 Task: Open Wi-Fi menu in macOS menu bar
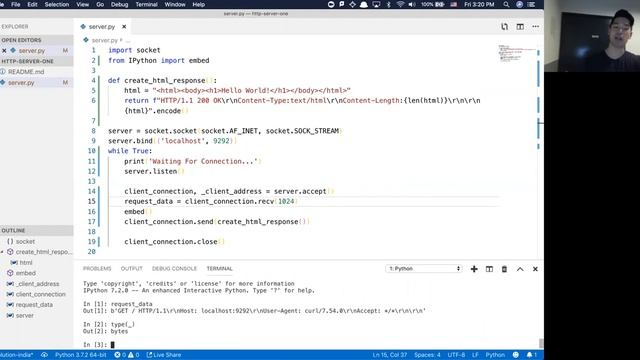click(400, 4)
